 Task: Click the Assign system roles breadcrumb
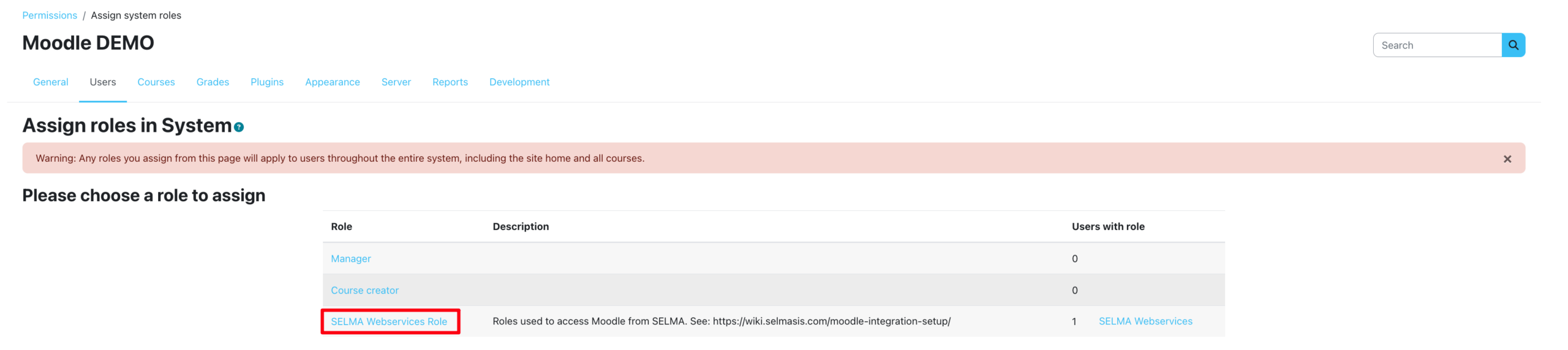[x=136, y=15]
